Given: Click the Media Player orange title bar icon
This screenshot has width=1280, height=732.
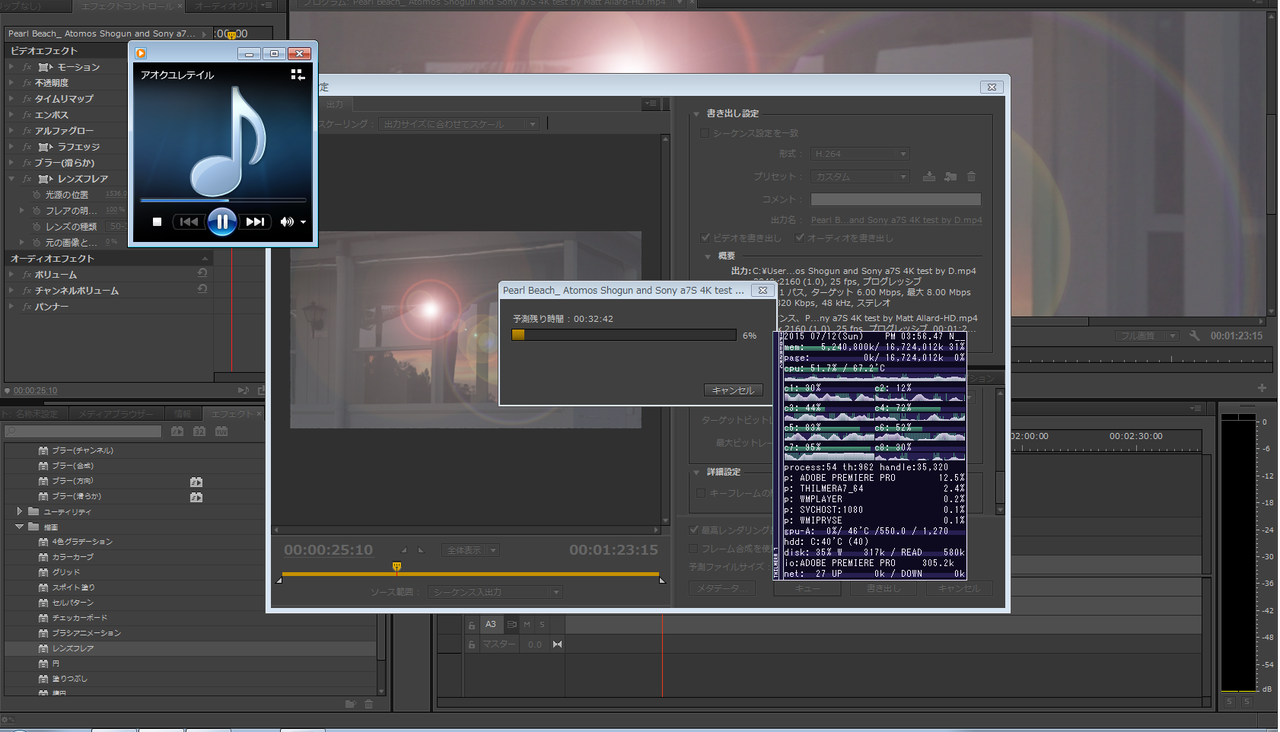Looking at the screenshot, I should coord(141,53).
